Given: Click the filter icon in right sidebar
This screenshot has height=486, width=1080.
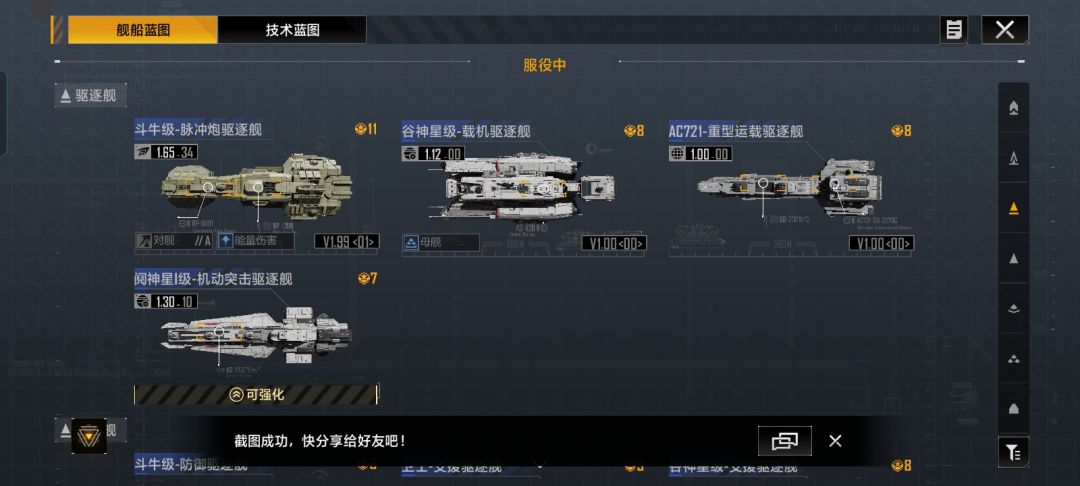Looking at the screenshot, I should coord(1013,452).
